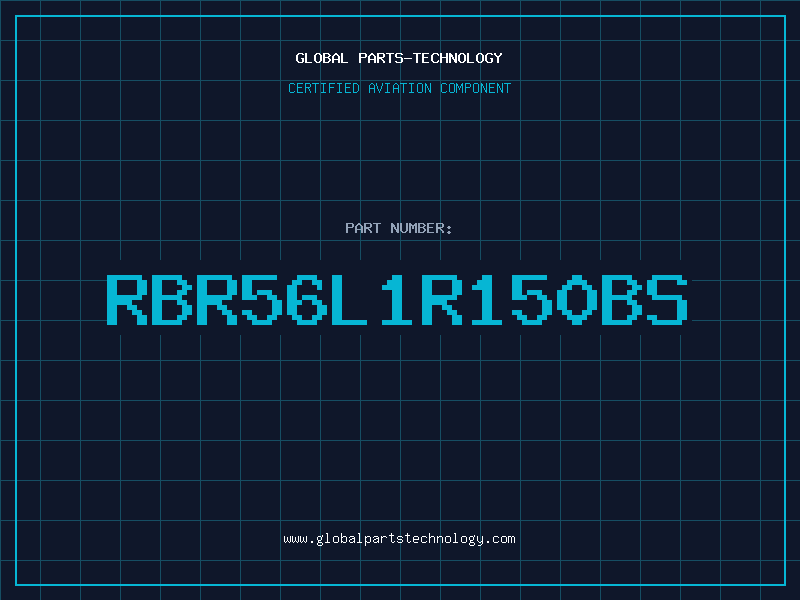Click the www prefix of the website URL
800x600 pixels.
(x=295, y=540)
